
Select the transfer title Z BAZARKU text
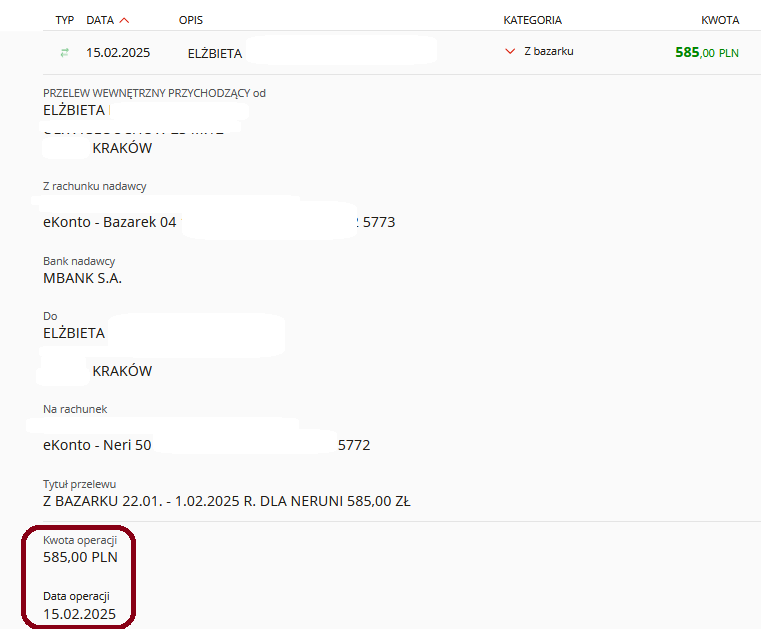click(x=226, y=501)
